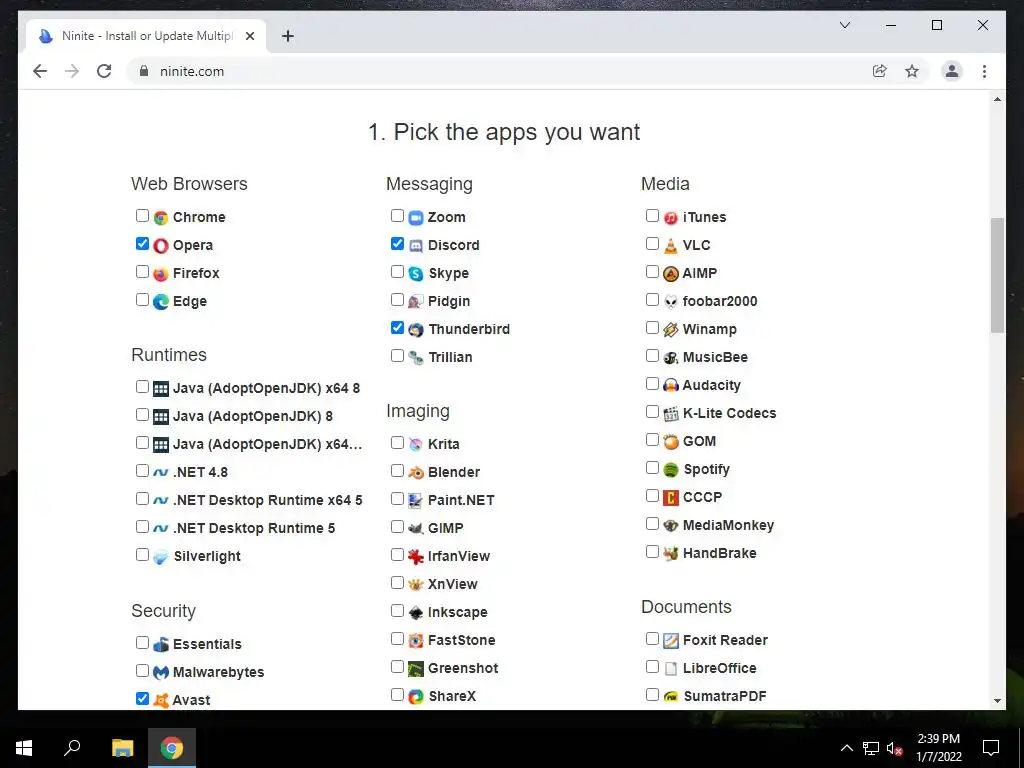Open the taskbar clock showing 2:39 PM
Screen dimensions: 1024x768
[x=938, y=748]
